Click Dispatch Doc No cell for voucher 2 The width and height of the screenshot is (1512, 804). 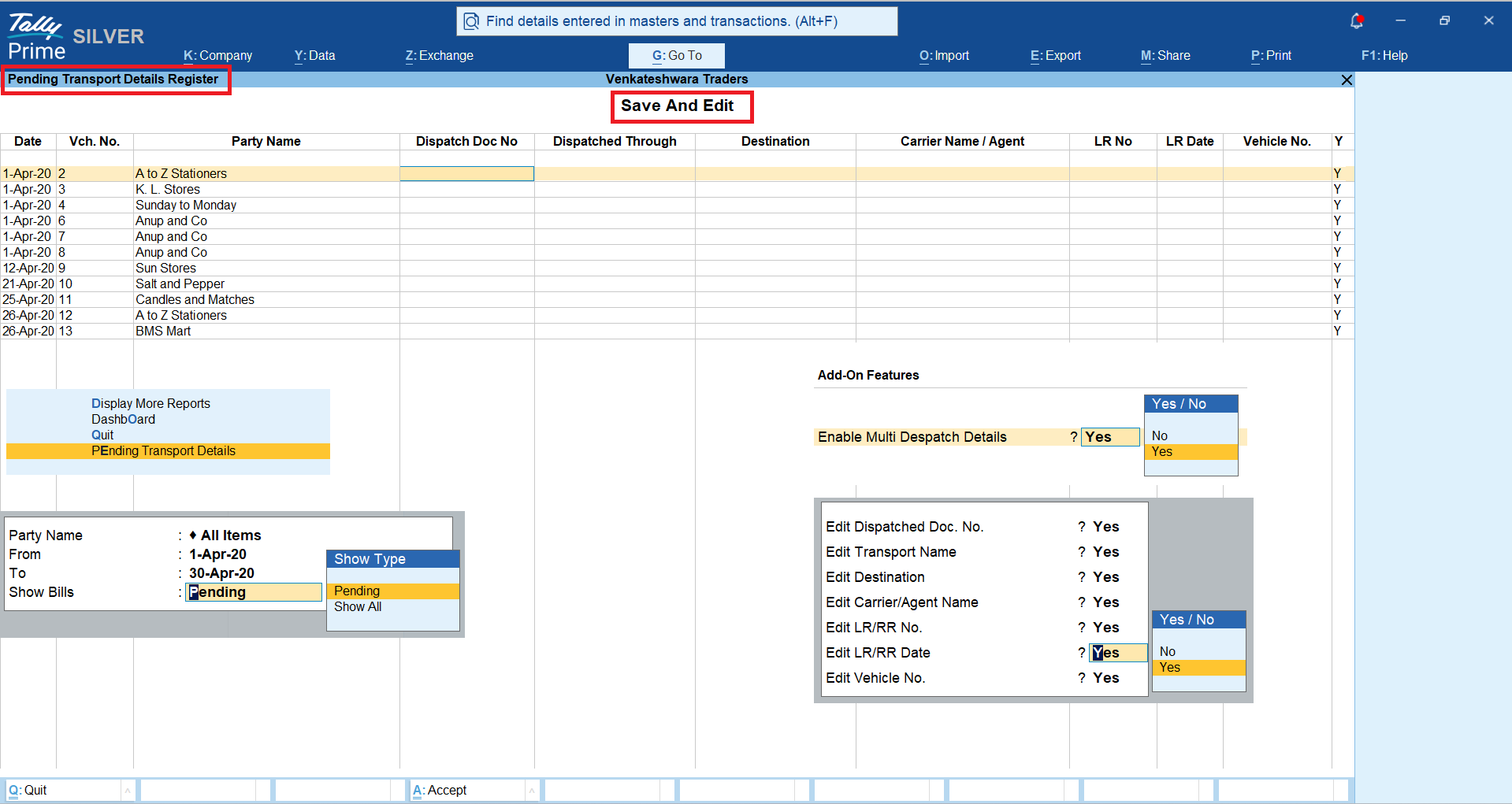pyautogui.click(x=467, y=174)
